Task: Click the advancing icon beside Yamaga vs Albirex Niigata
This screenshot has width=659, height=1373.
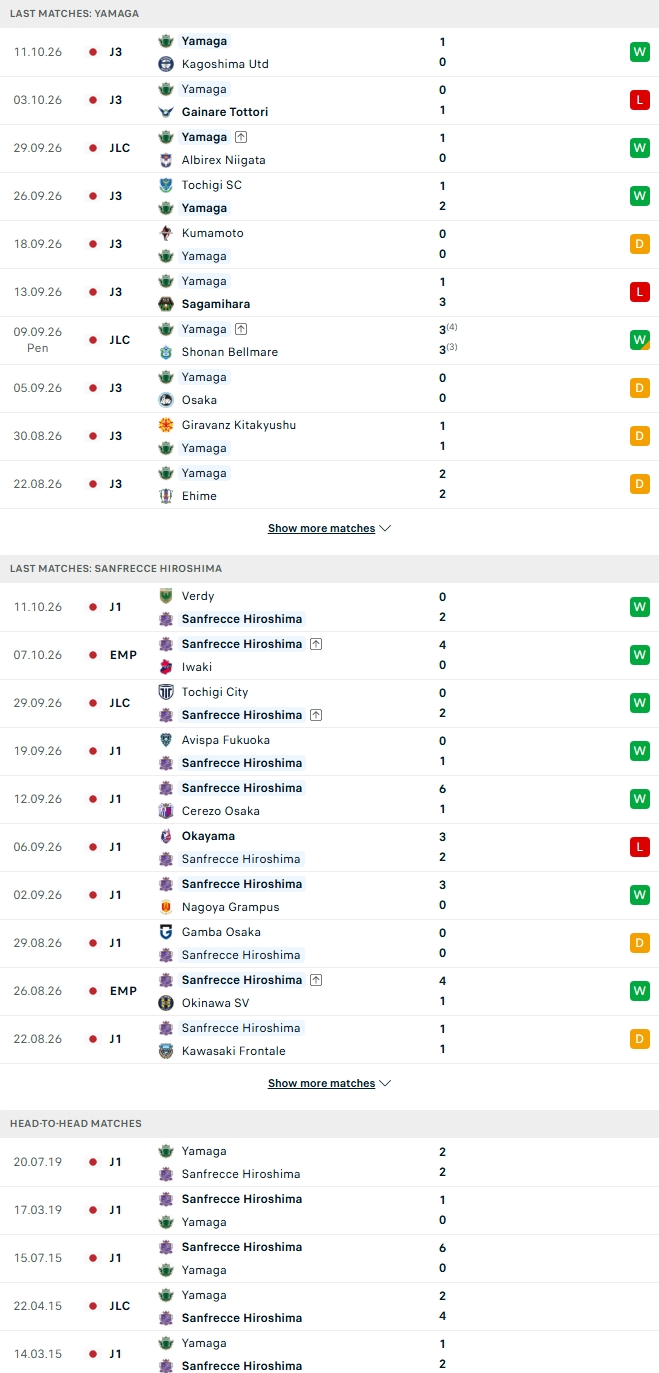Action: [x=241, y=137]
